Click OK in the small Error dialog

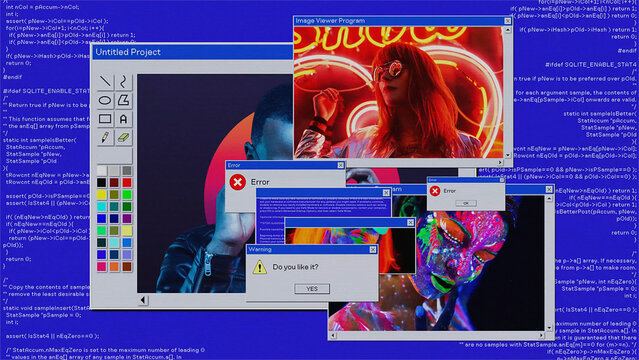pyautogui.click(x=466, y=203)
